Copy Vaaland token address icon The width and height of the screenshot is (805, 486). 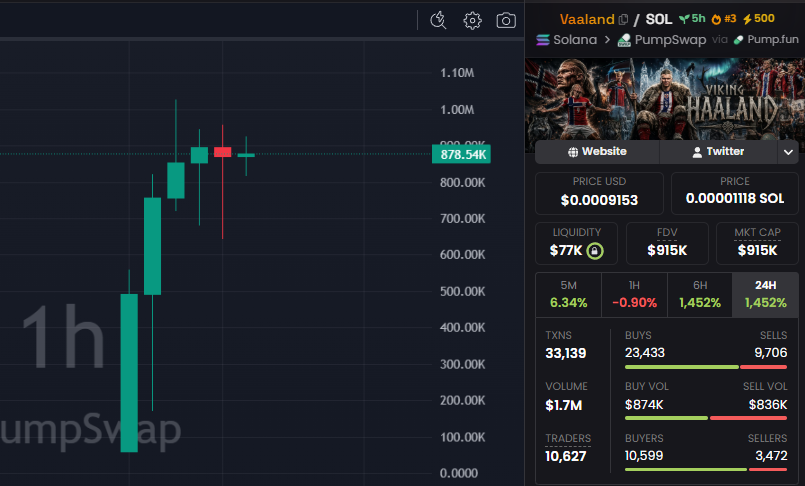(623, 20)
